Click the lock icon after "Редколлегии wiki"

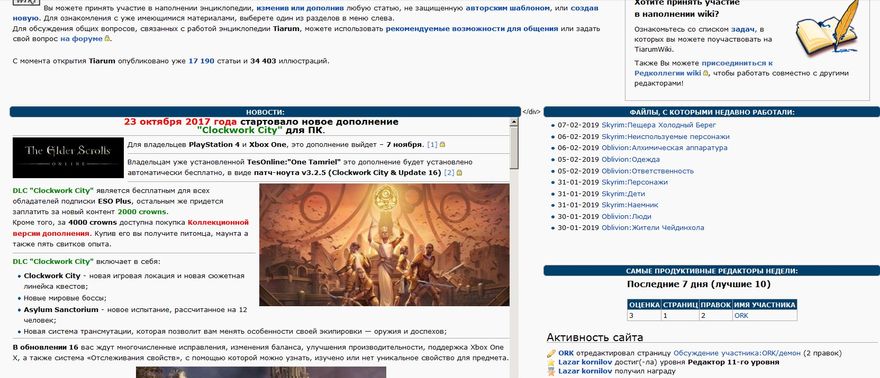click(706, 73)
